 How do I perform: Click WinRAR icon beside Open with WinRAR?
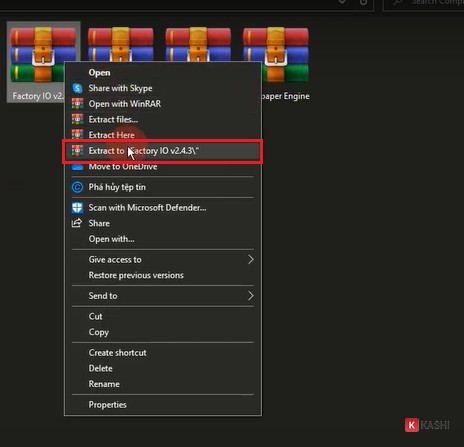click(77, 104)
